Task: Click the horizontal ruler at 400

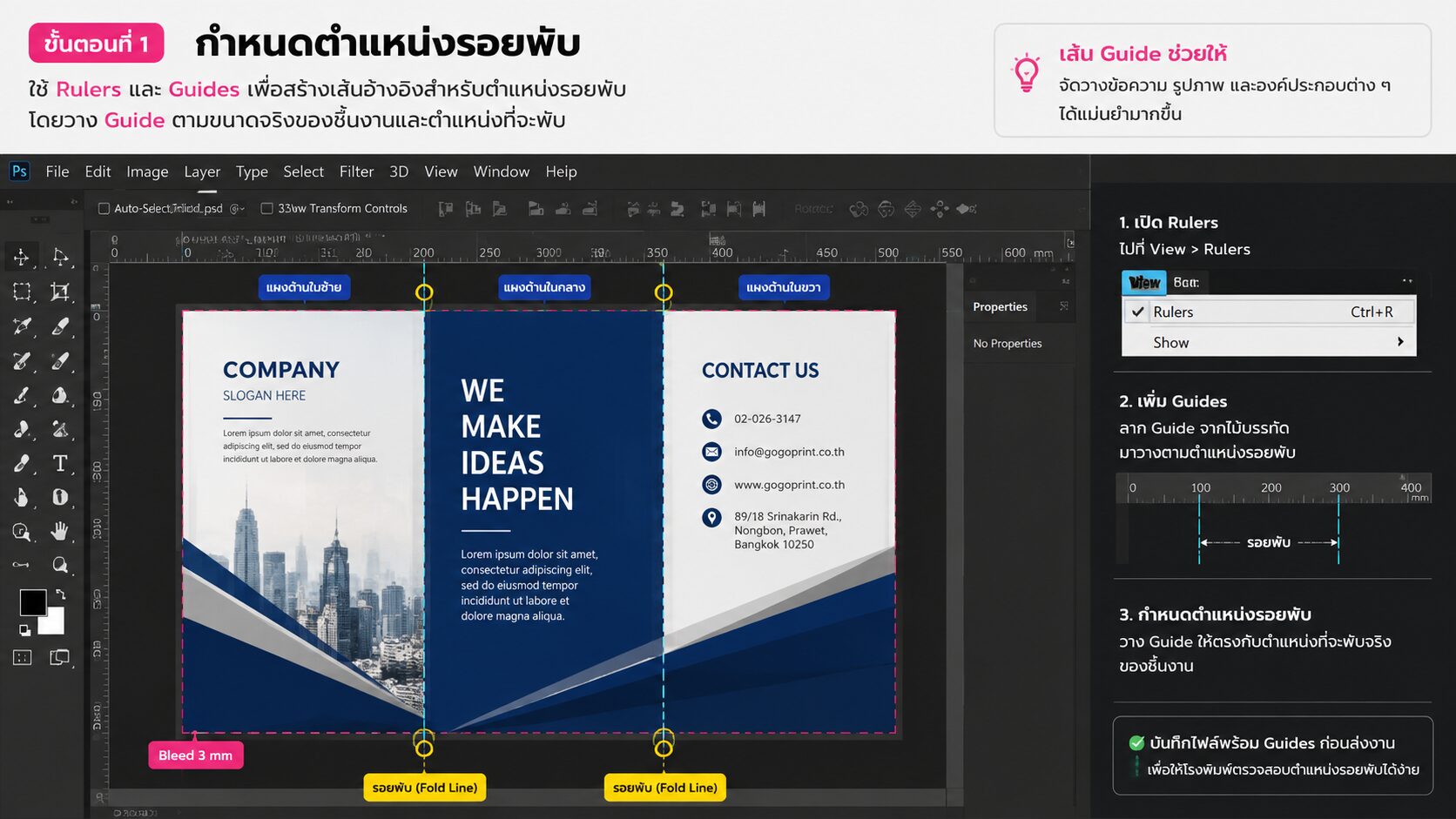Action: point(722,252)
